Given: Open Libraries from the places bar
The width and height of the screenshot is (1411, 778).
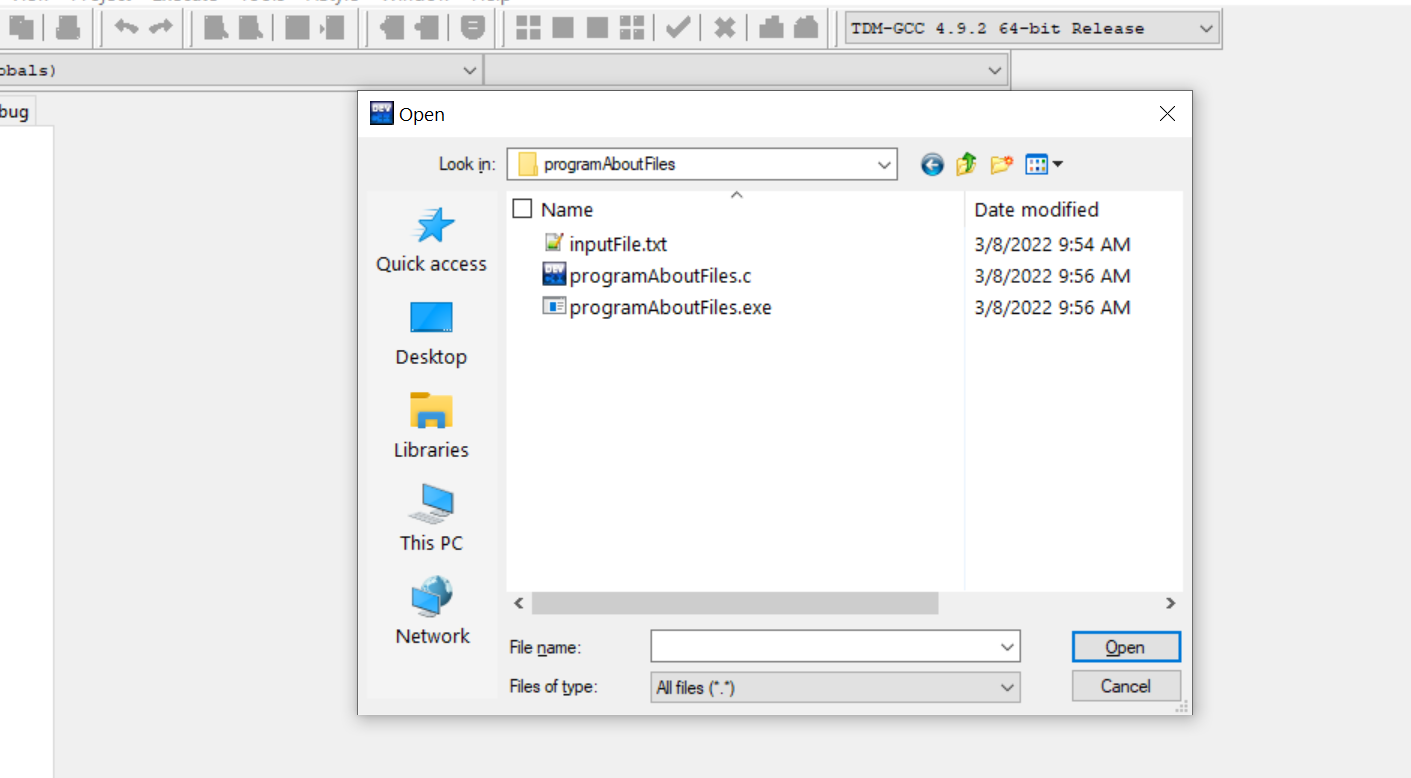Looking at the screenshot, I should tap(431, 427).
